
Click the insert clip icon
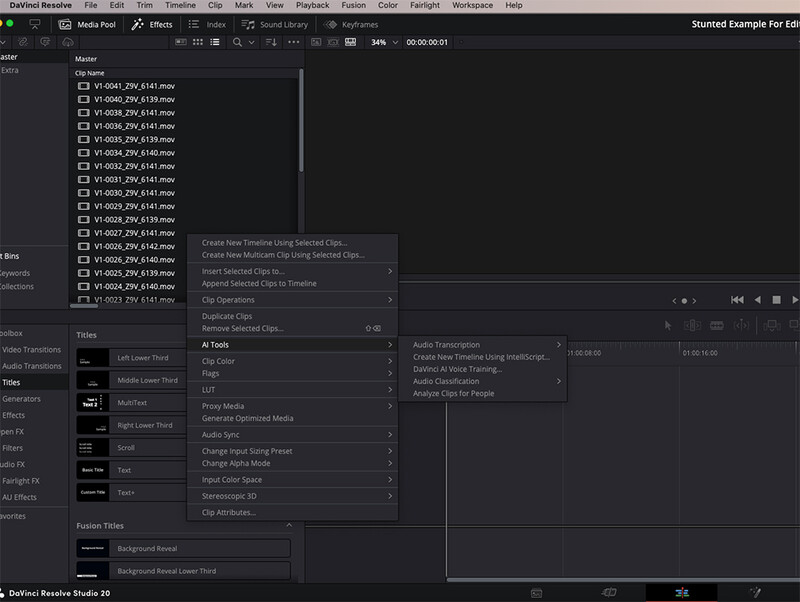[x=771, y=325]
